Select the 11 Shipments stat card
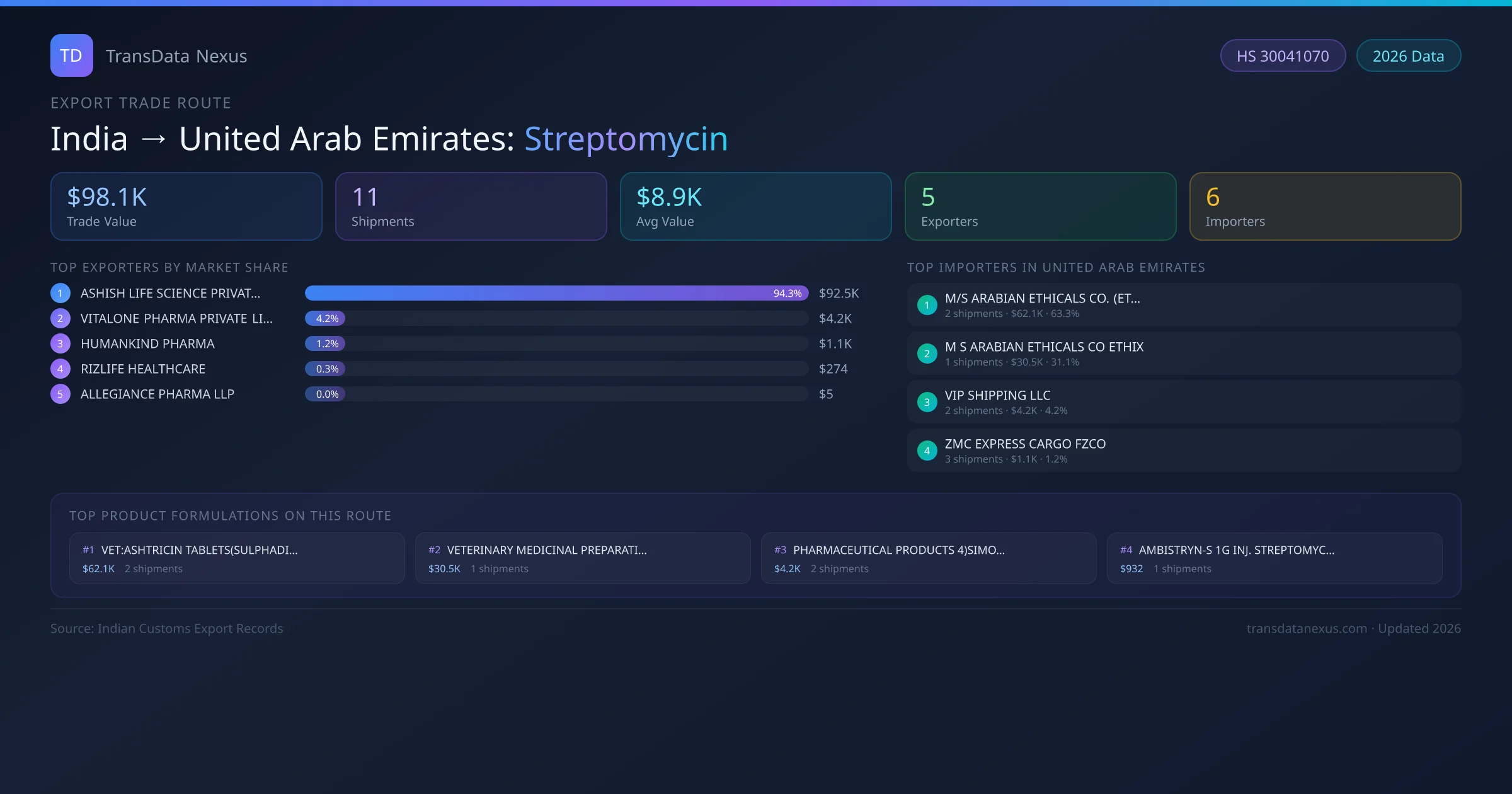 pos(471,207)
